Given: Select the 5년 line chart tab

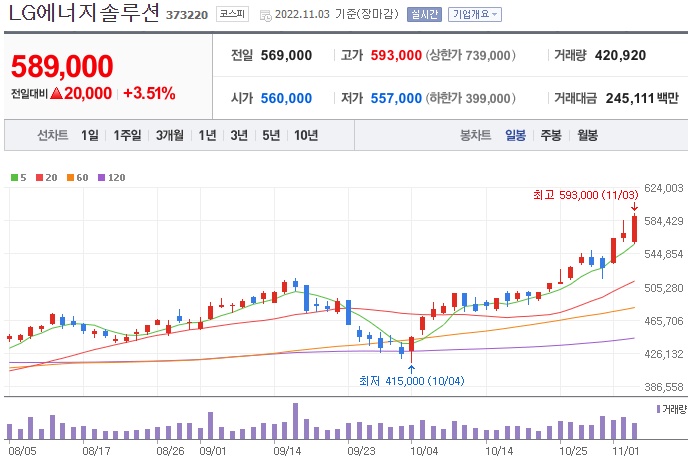Looking at the screenshot, I should tap(271, 135).
